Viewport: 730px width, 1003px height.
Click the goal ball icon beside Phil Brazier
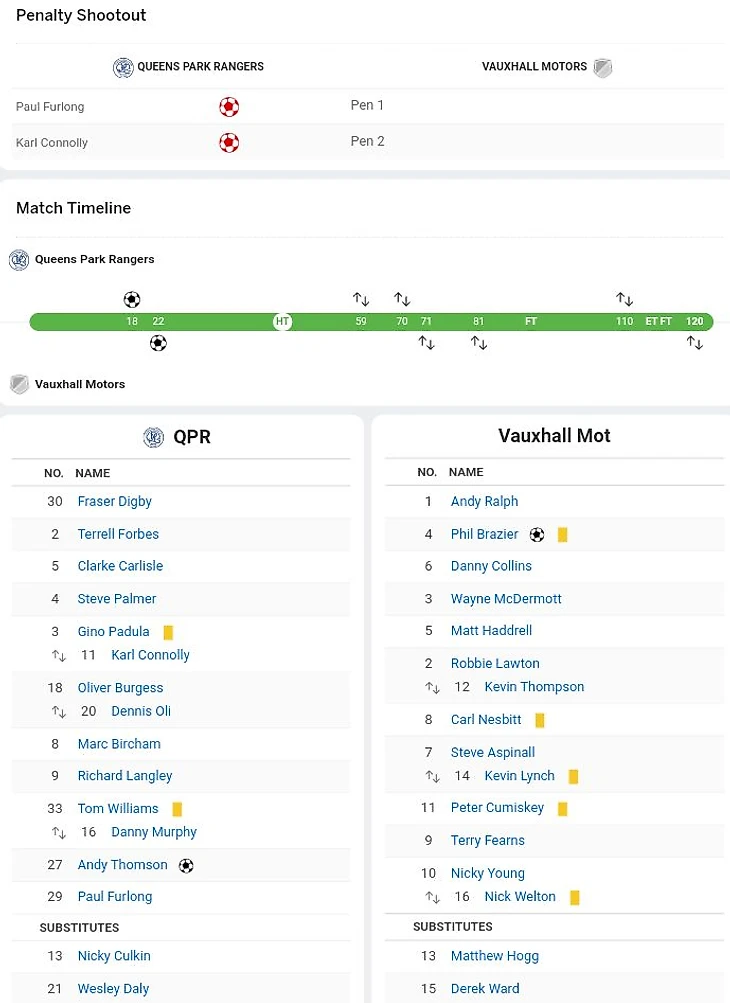[537, 535]
